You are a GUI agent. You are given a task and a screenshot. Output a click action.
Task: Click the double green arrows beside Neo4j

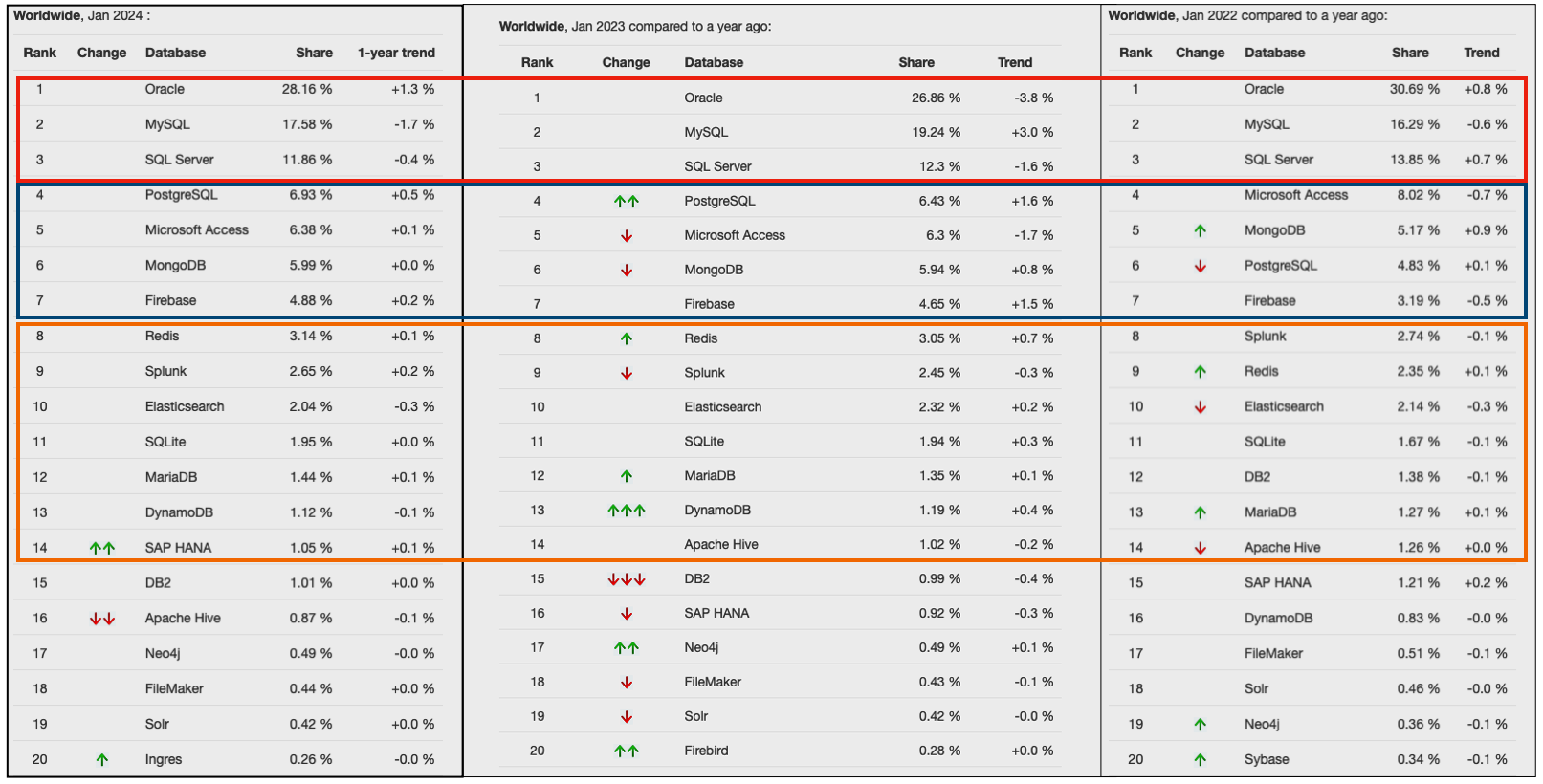click(627, 648)
